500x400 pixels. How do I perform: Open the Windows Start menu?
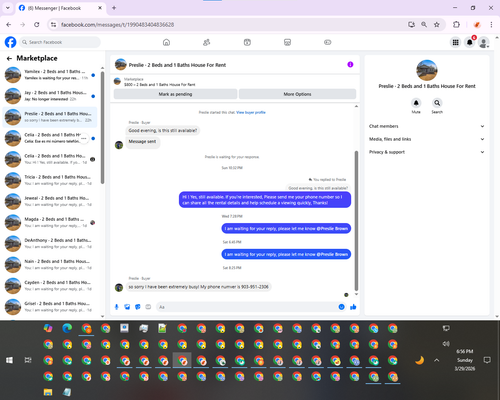click(x=9, y=360)
